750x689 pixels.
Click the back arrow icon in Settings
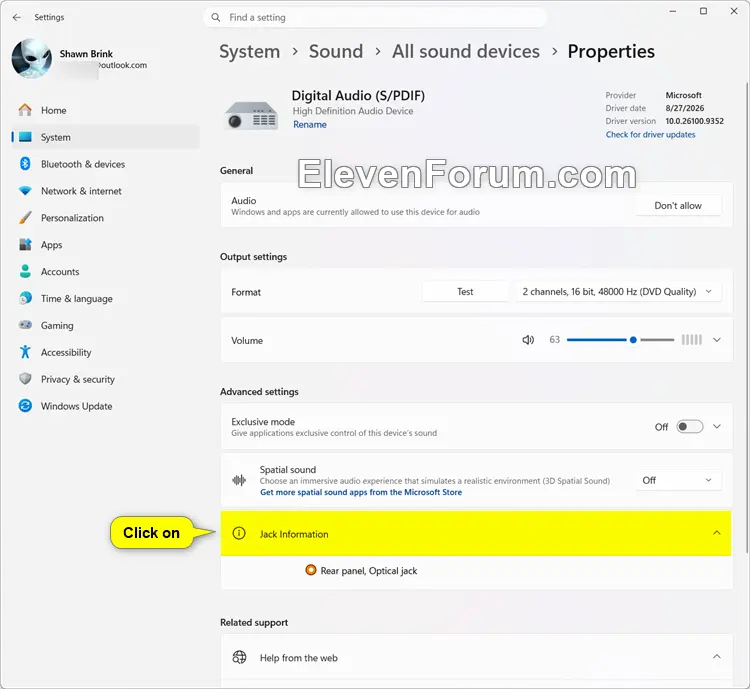click(17, 17)
